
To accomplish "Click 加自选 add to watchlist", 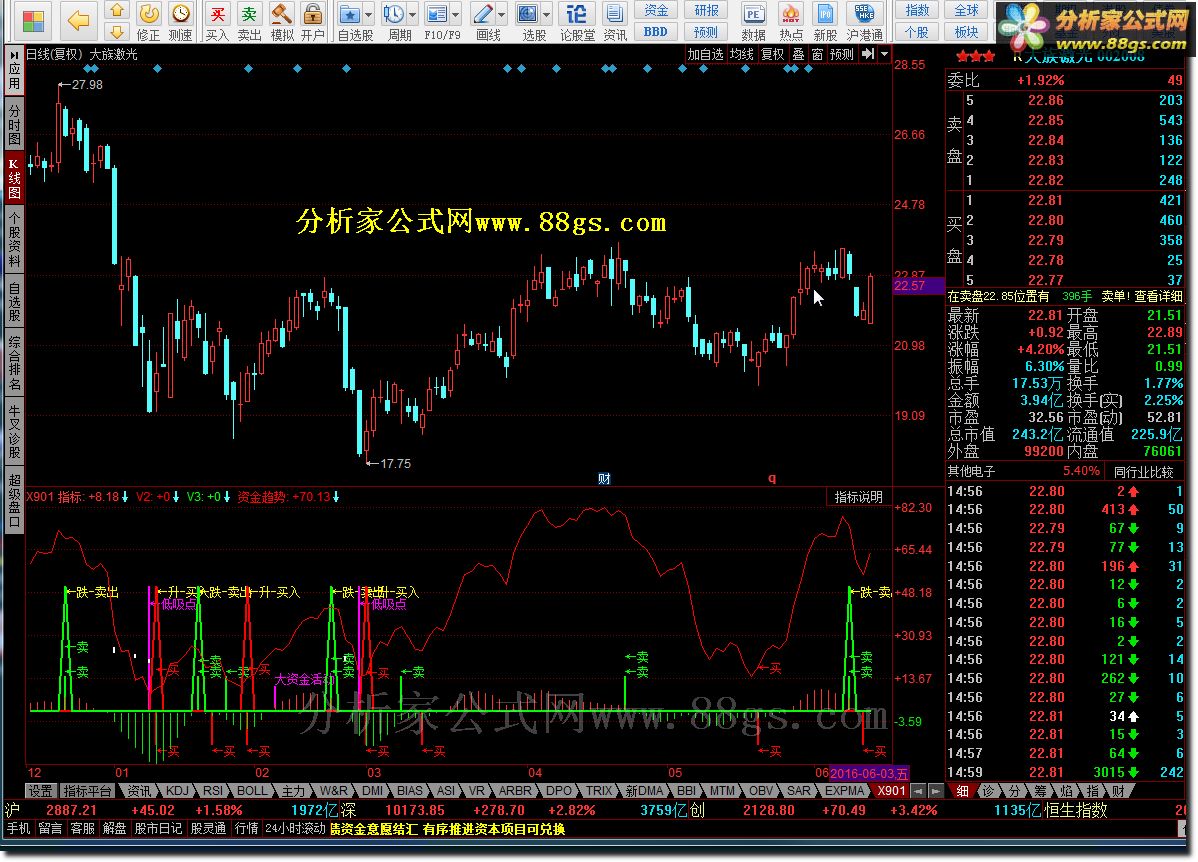I will [704, 54].
